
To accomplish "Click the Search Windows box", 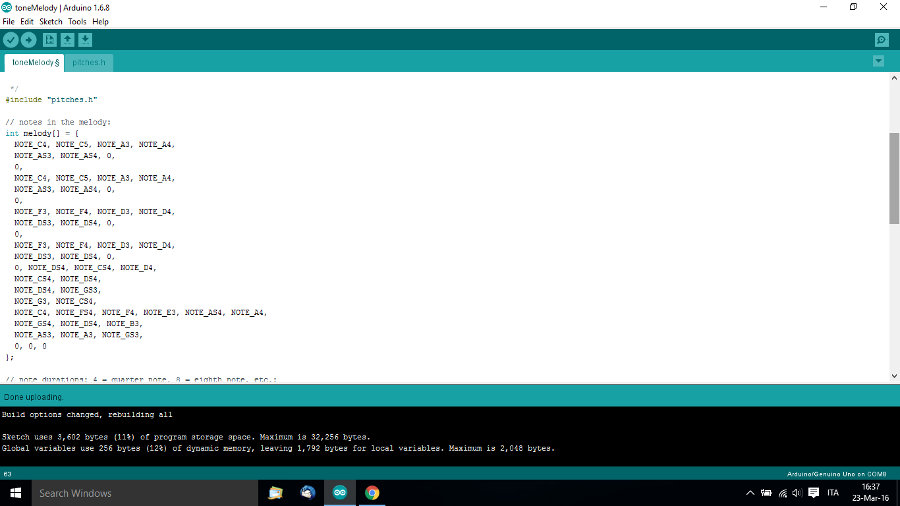I will click(145, 493).
